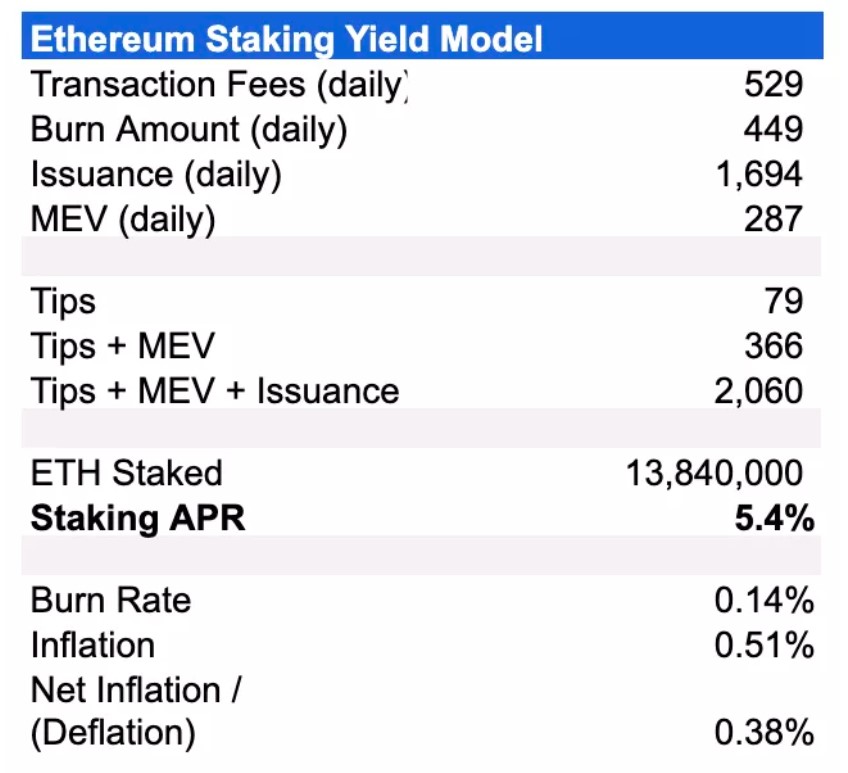Select the Transaction Fees (daily) label
This screenshot has height=773, width=848.
219,85
